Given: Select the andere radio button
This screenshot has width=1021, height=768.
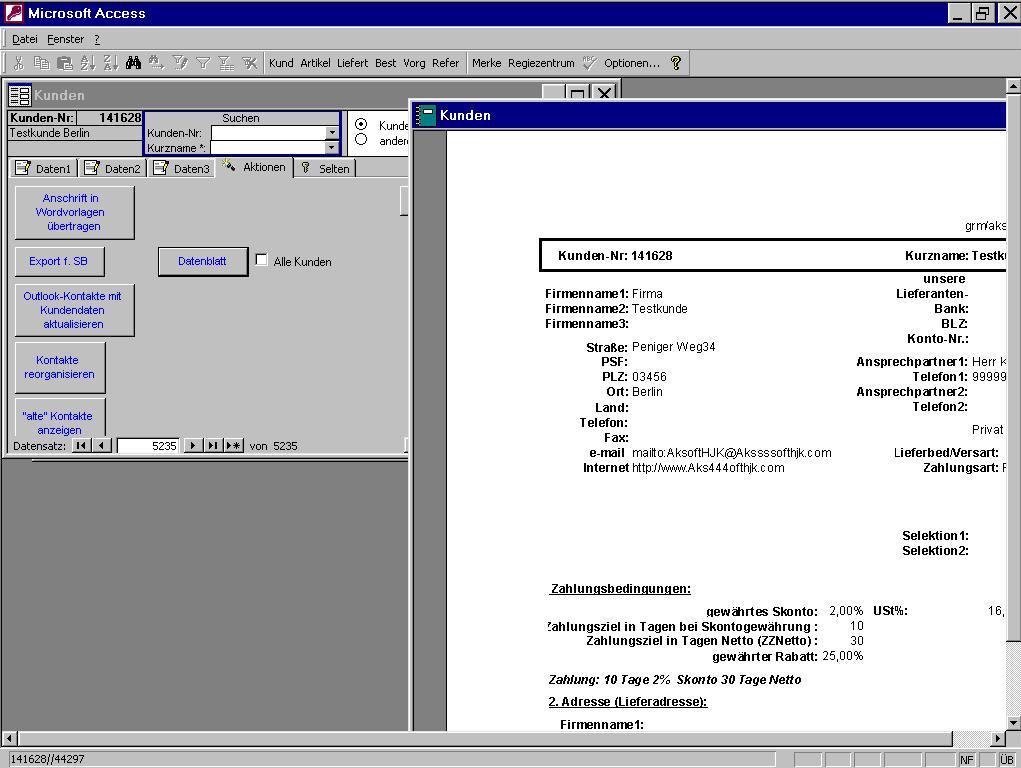Looking at the screenshot, I should point(361,140).
